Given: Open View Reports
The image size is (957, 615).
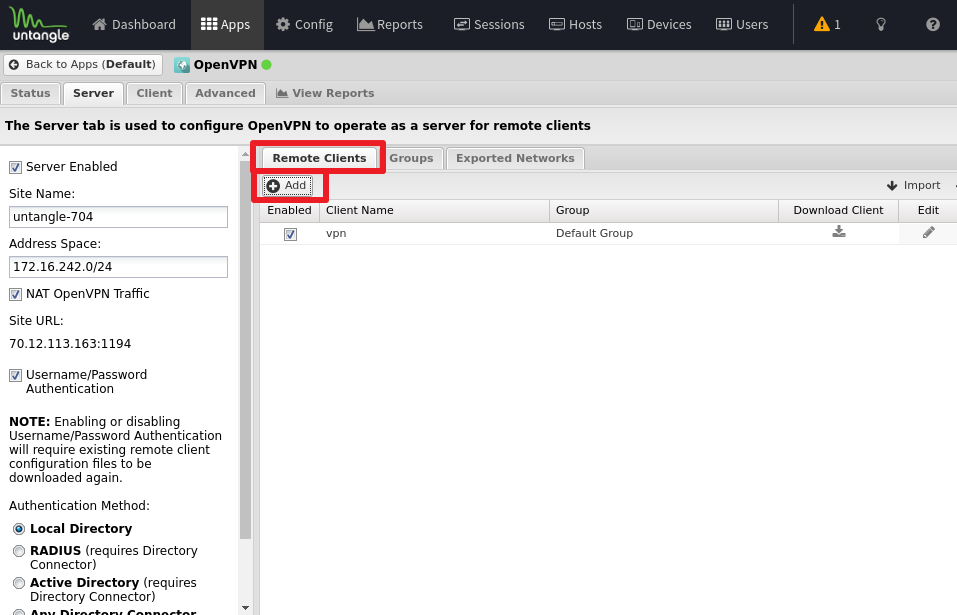Looking at the screenshot, I should click(x=325, y=93).
